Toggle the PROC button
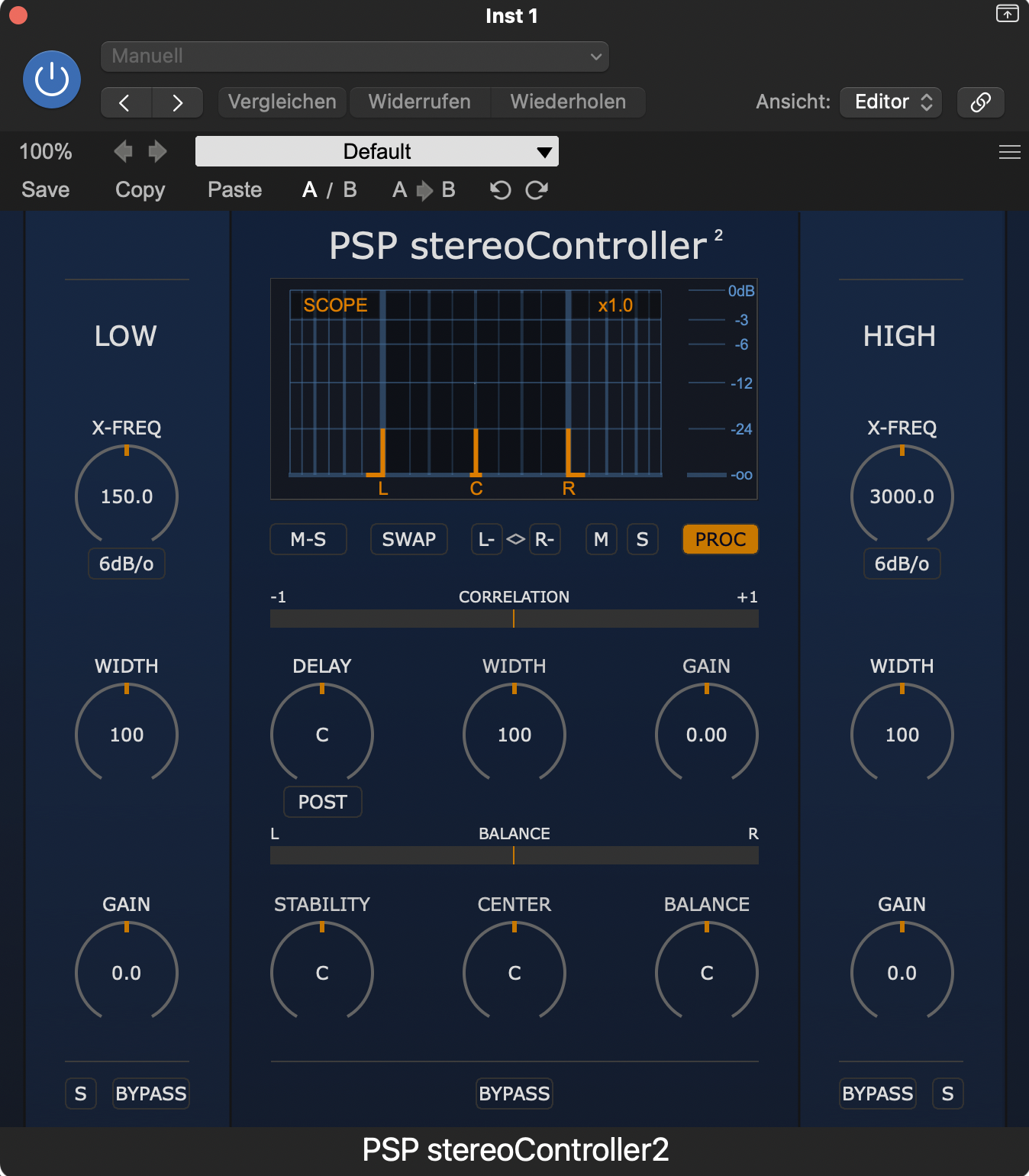 (721, 539)
